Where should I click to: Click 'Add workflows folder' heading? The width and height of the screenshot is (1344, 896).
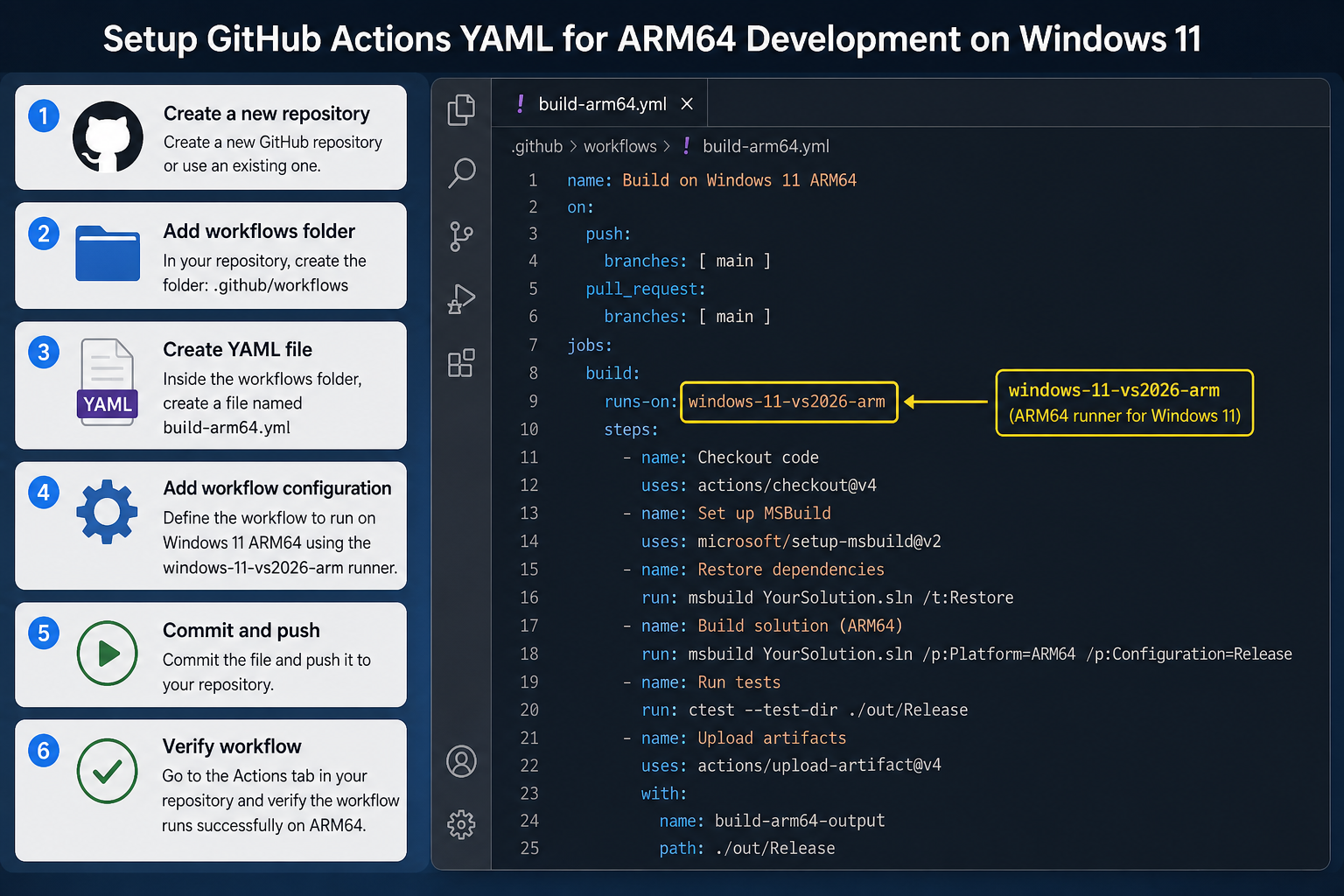pyautogui.click(x=259, y=231)
